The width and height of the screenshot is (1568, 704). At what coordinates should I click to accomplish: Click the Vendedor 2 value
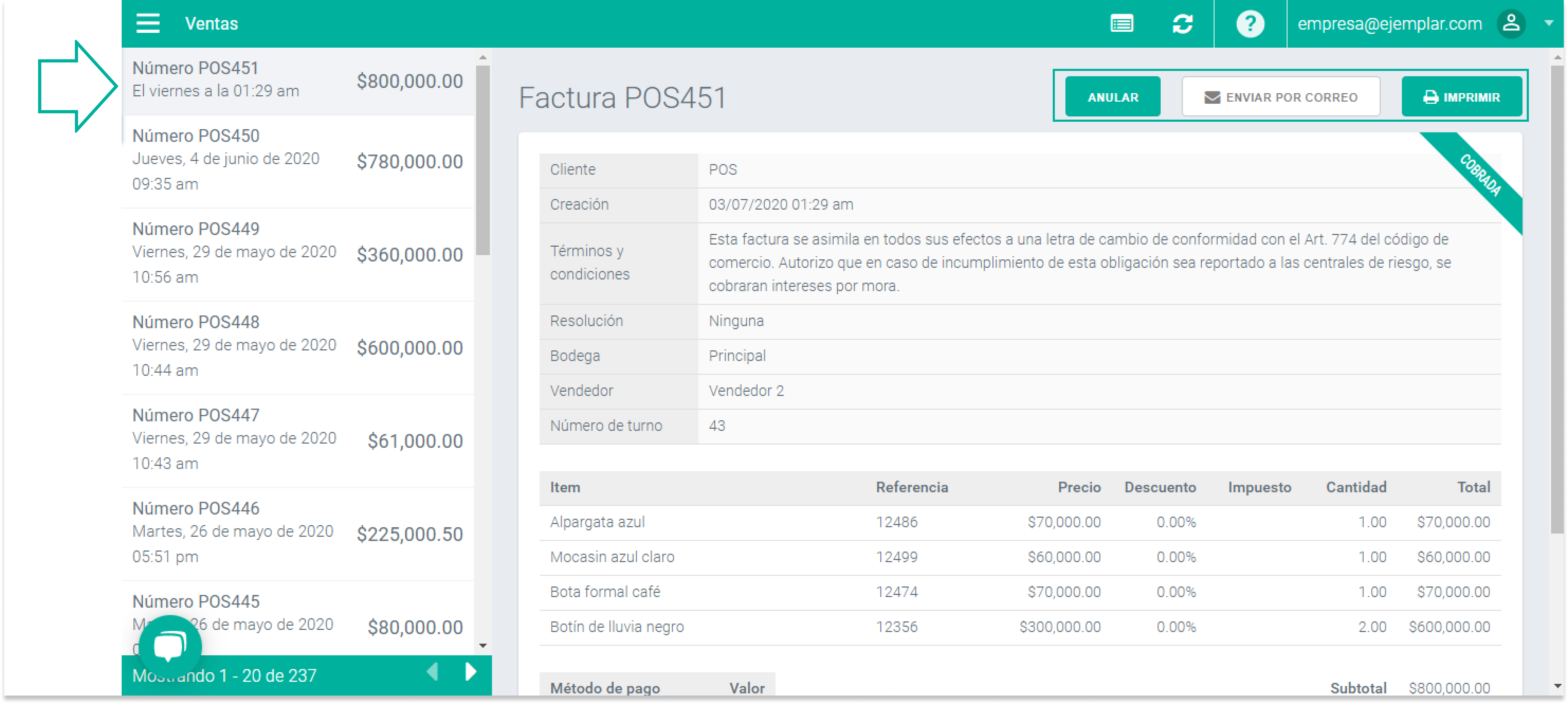pyautogui.click(x=746, y=391)
